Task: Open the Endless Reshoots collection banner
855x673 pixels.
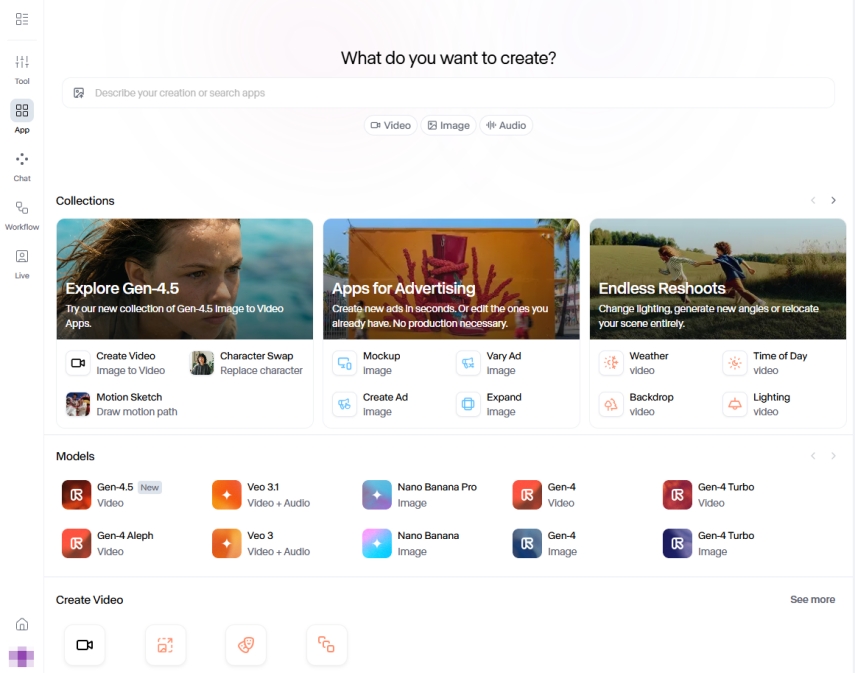Action: (718, 279)
